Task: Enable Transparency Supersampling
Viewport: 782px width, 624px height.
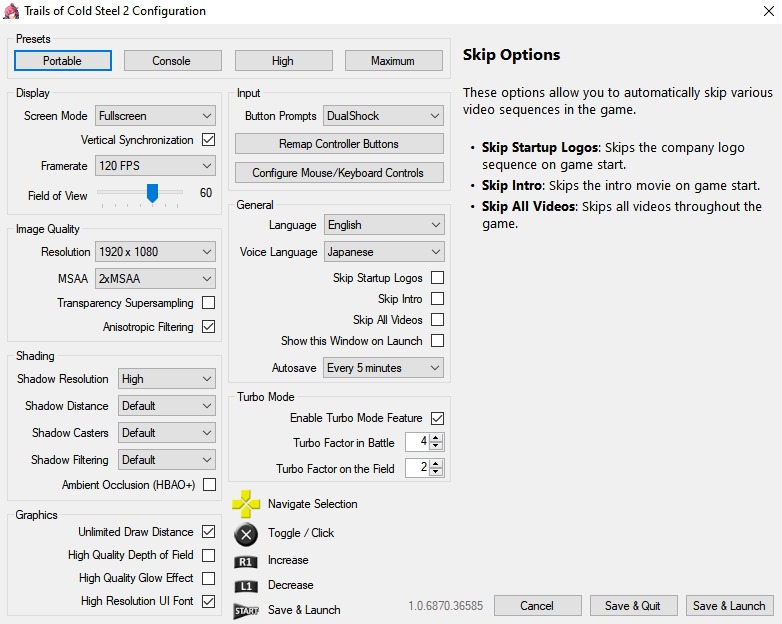Action: pos(208,302)
